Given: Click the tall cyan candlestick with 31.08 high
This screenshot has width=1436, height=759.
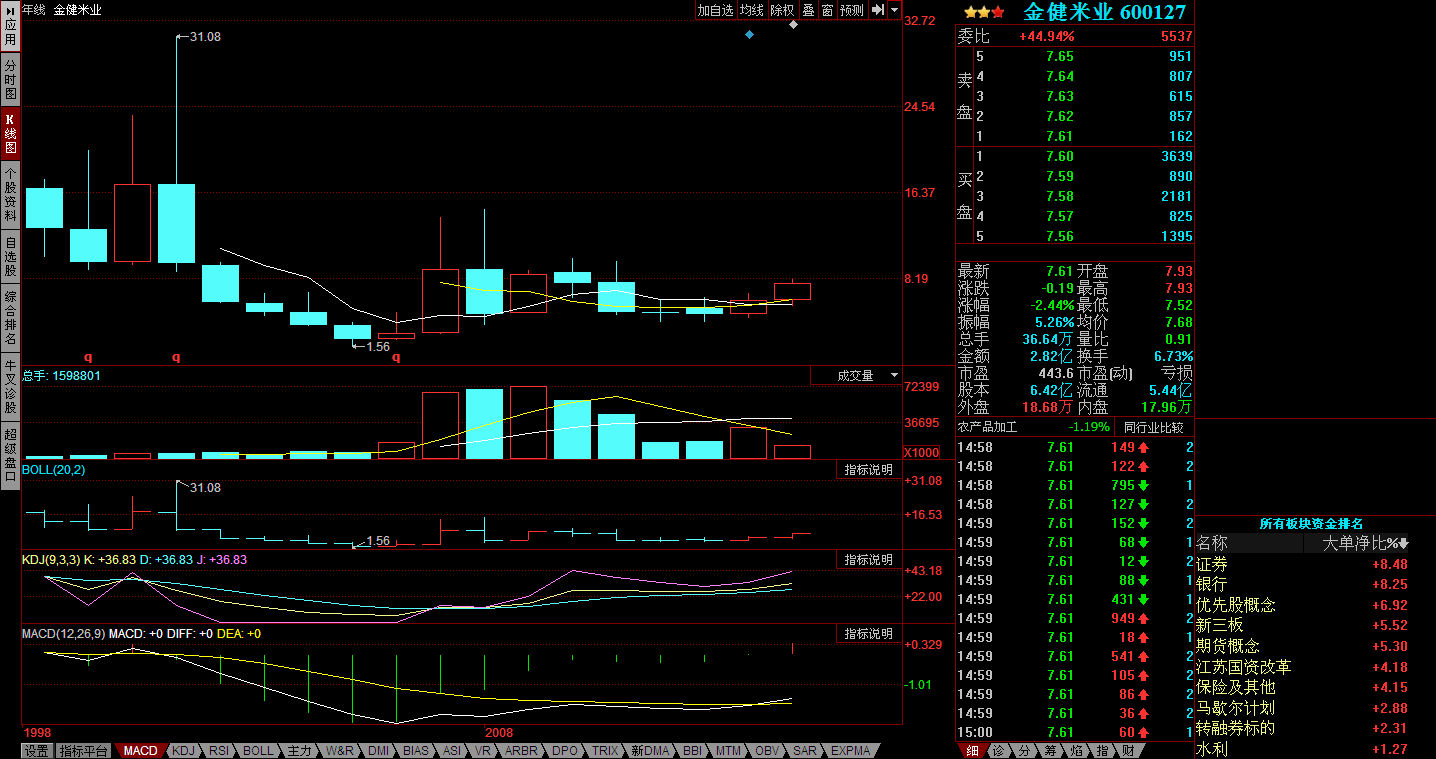Looking at the screenshot, I should (x=176, y=223).
